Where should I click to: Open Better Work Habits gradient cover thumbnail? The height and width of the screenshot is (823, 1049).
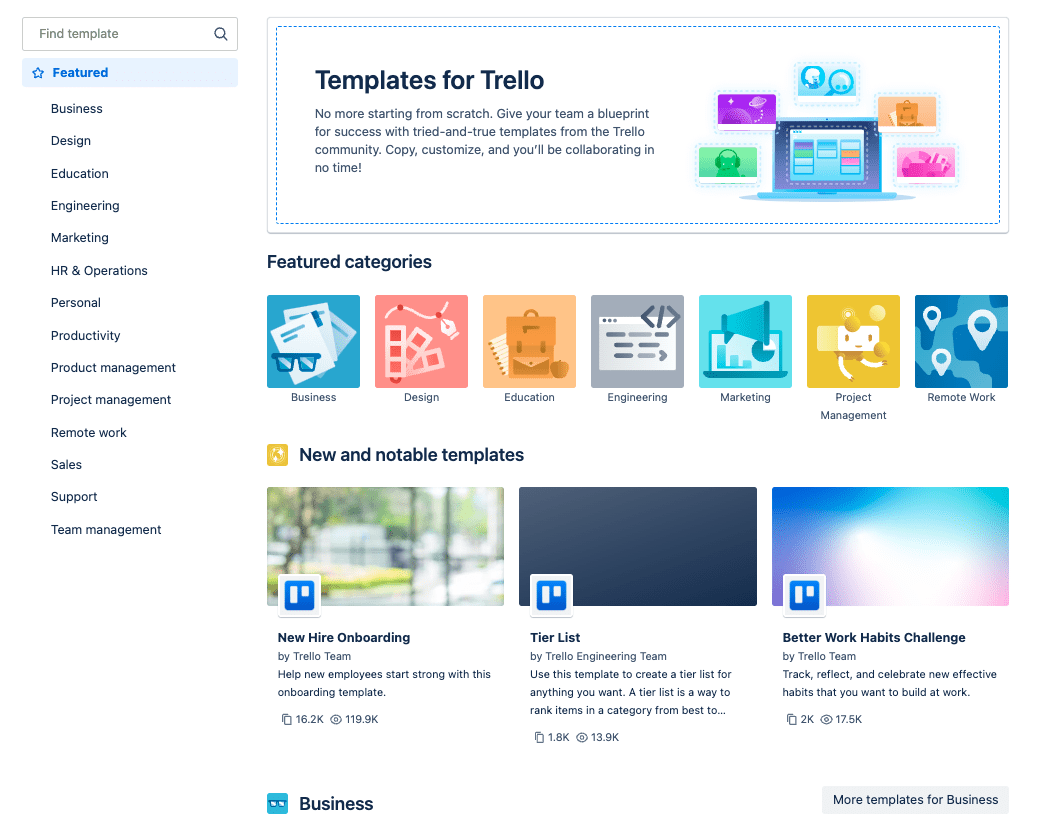(890, 546)
